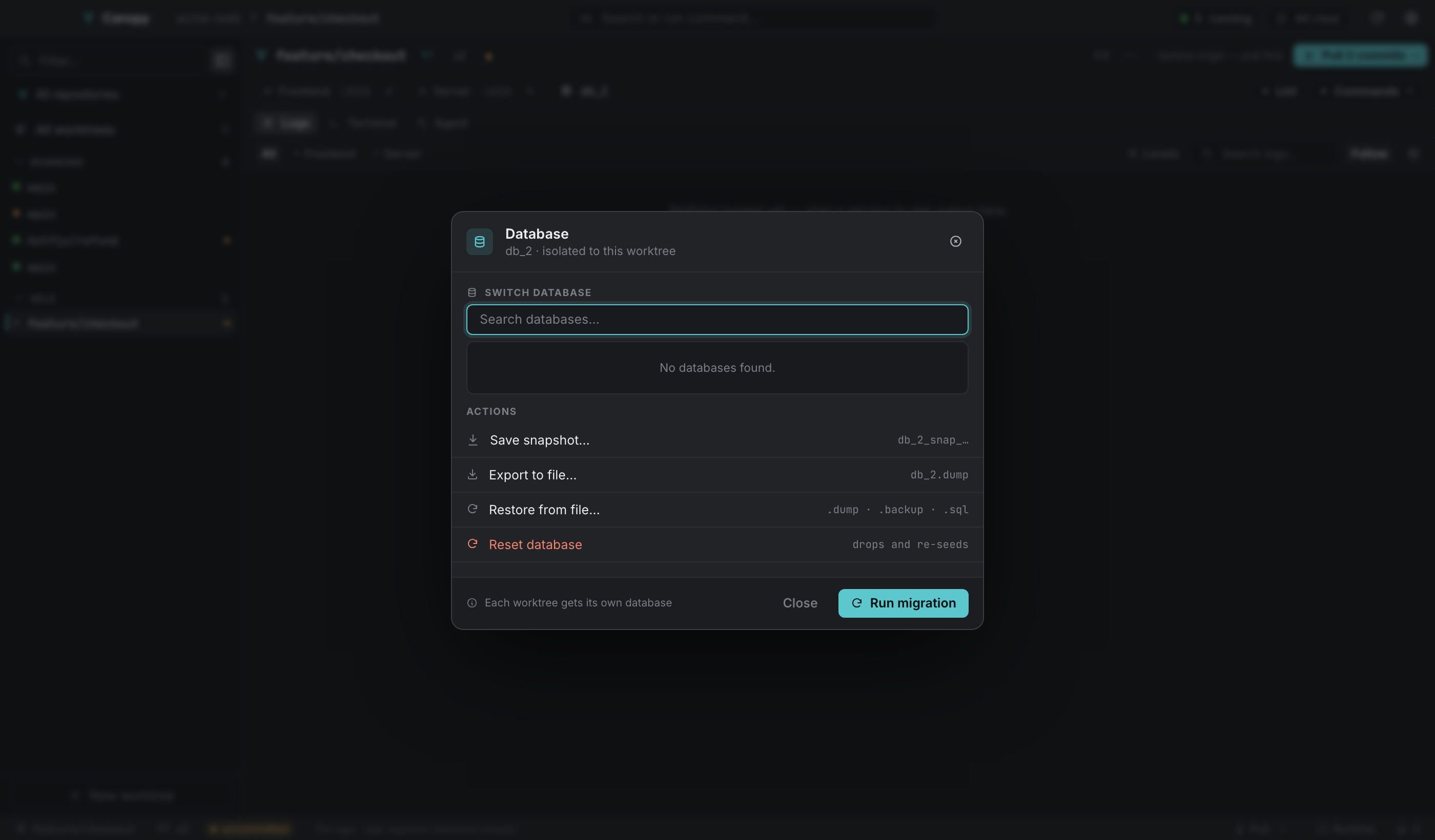
Task: Click the 'db_2_snap_…' snapshot name
Action: coord(933,440)
